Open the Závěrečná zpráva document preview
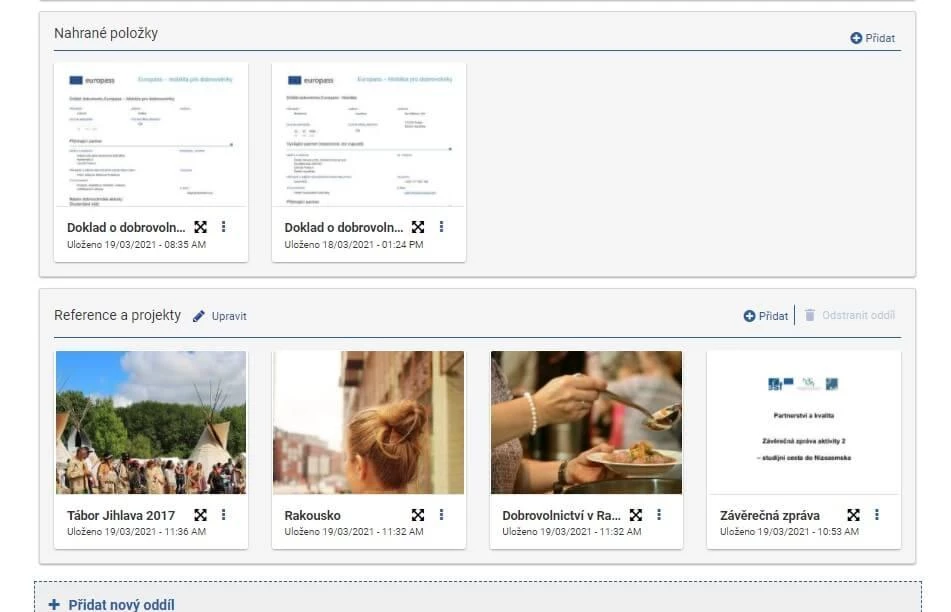The image size is (951, 612). 803,422
